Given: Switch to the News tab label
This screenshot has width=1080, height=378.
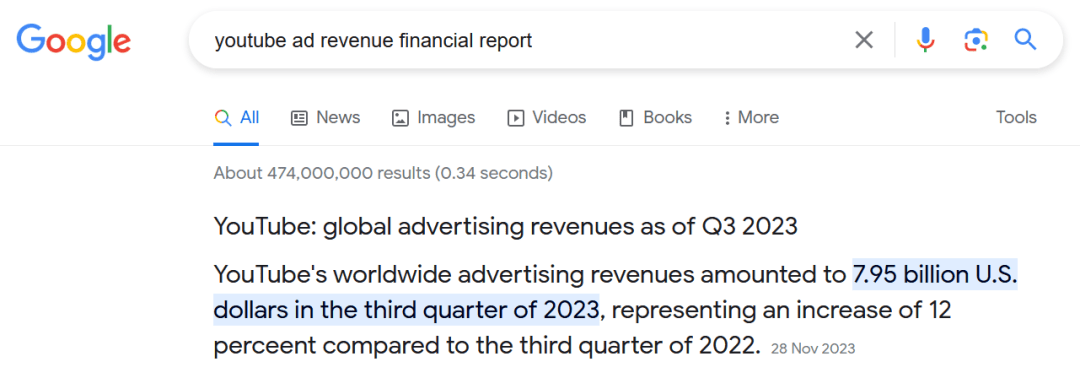Looking at the screenshot, I should click(338, 118).
